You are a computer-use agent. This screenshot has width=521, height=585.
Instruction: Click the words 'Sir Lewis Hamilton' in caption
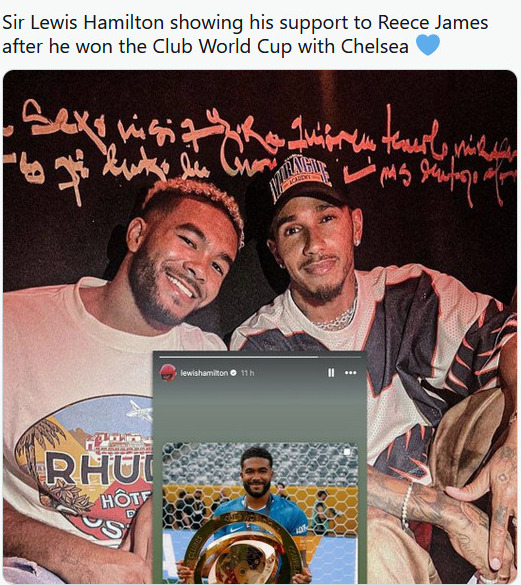pyautogui.click(x=83, y=22)
